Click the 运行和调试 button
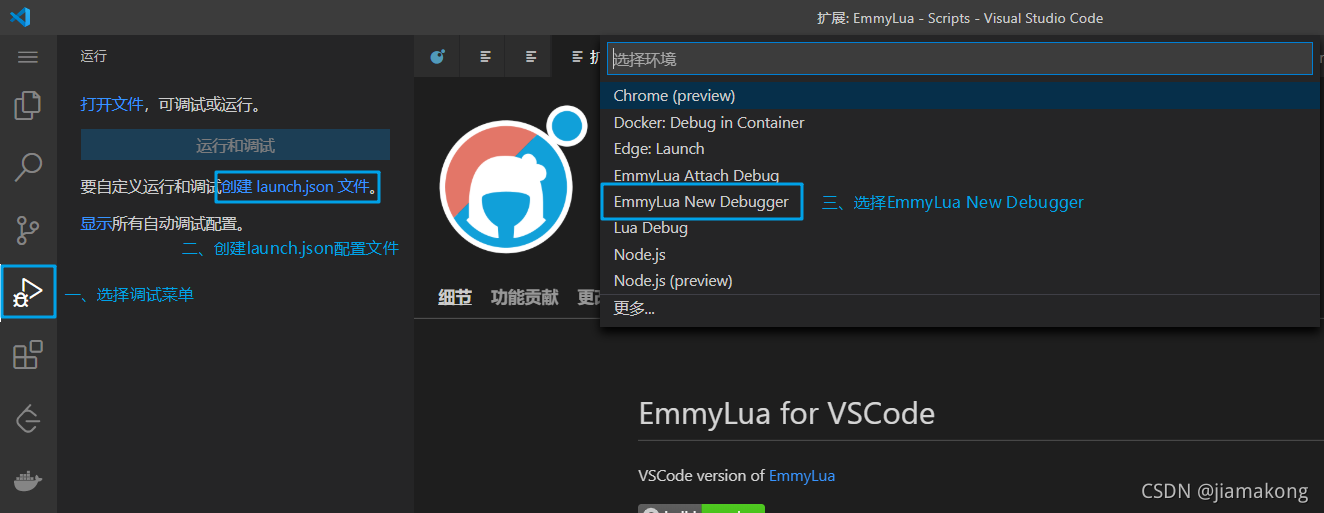This screenshot has height=513, width=1324. (x=235, y=145)
